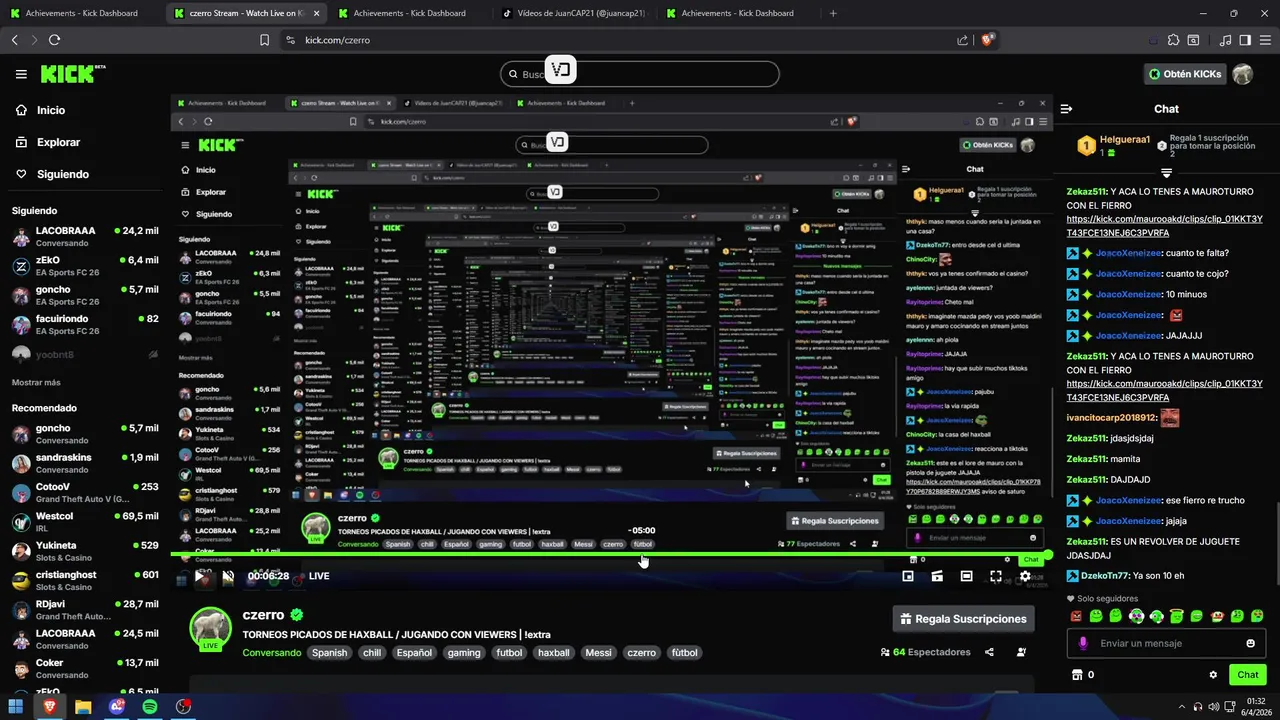Open LACOBRAAA channel in Siguiendo list

pyautogui.click(x=85, y=237)
